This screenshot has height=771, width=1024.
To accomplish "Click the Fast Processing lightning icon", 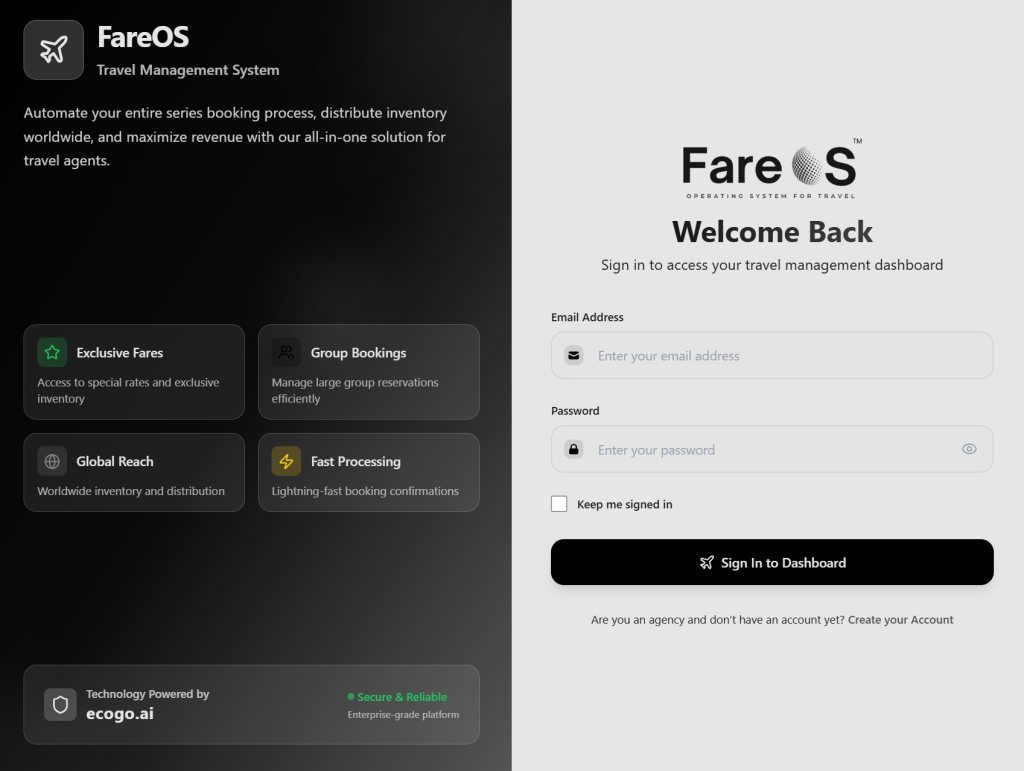I will coord(286,461).
